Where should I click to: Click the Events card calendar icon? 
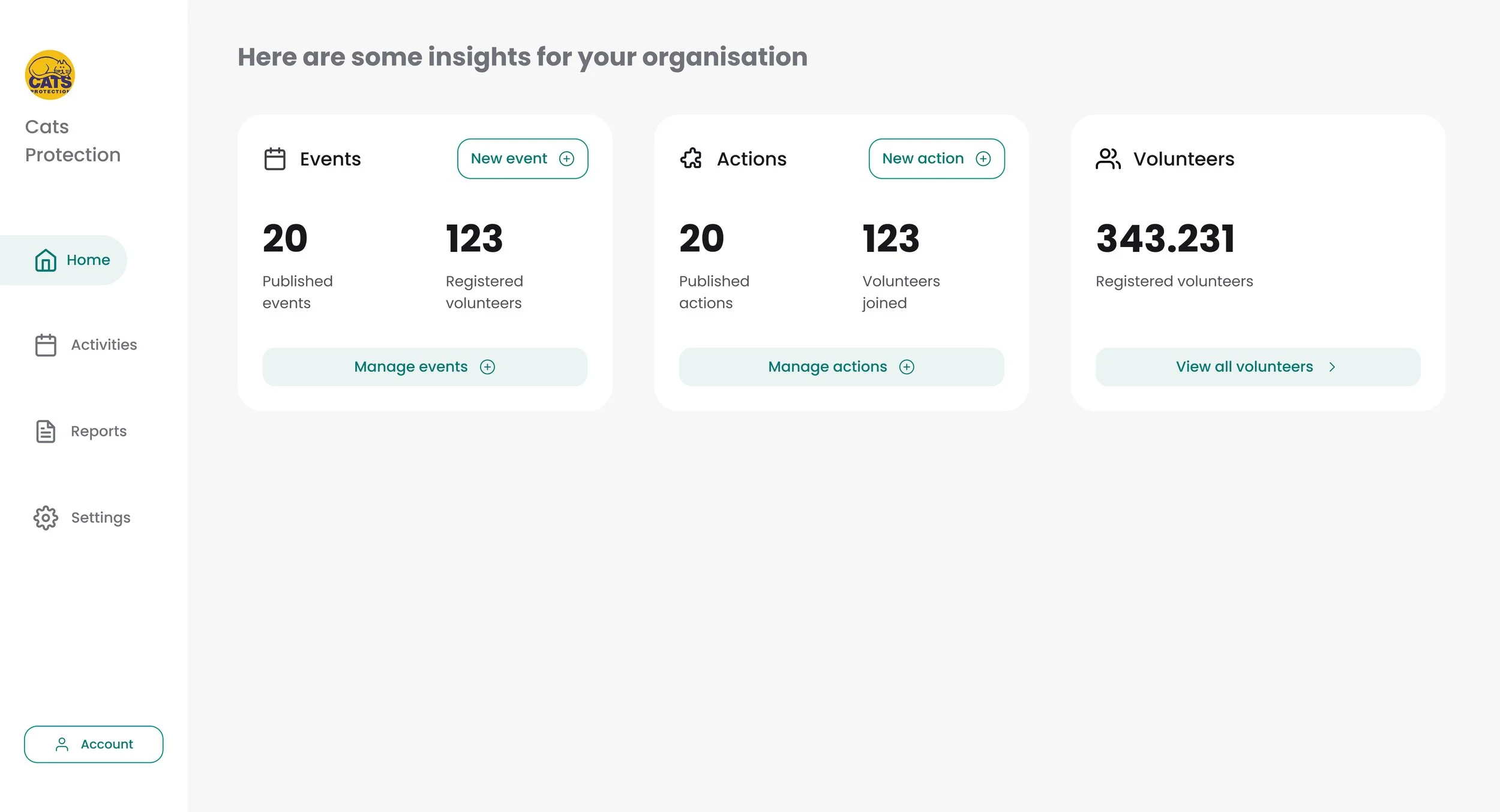click(275, 159)
